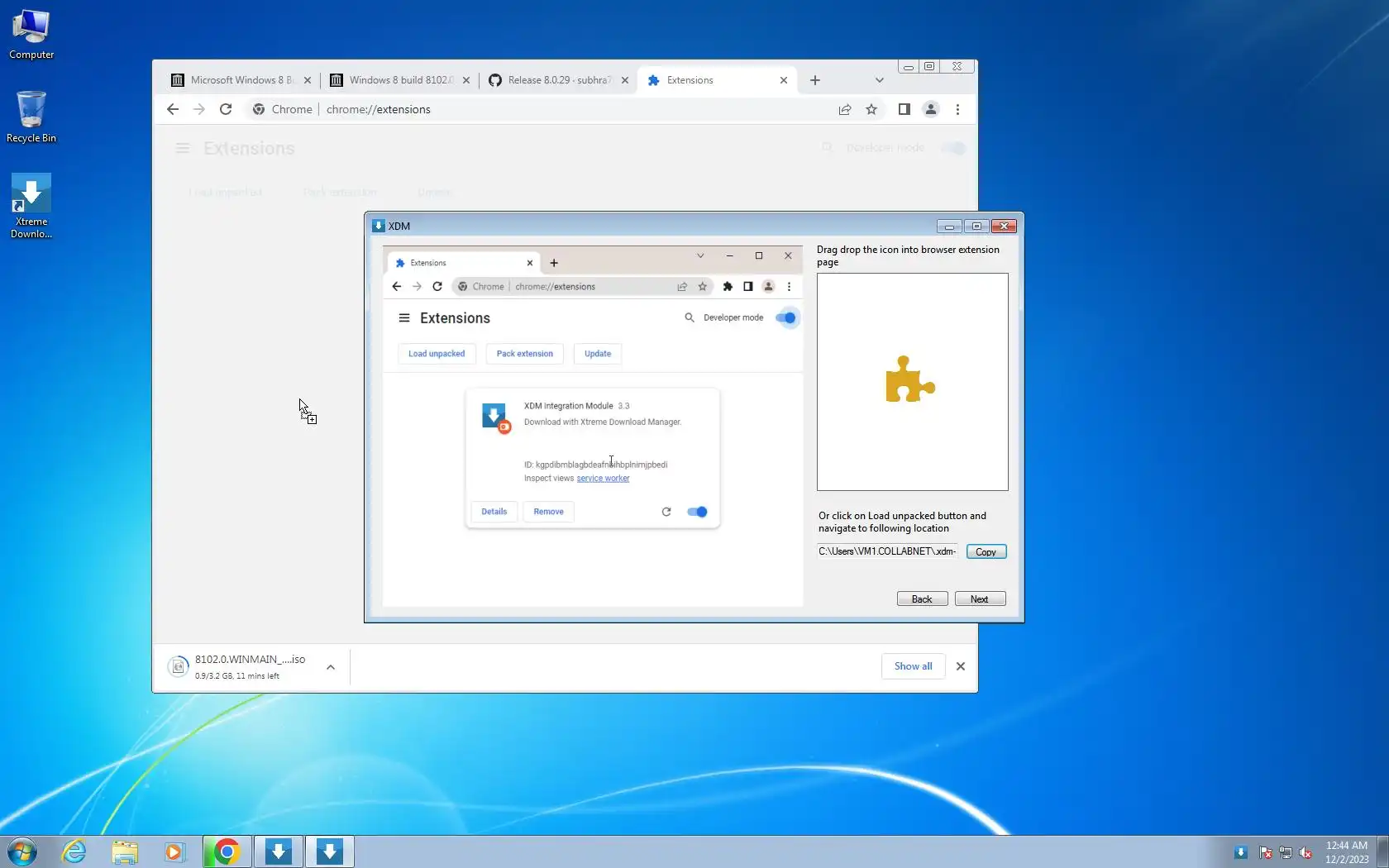1389x868 pixels.
Task: Click the Chrome taskbar button
Action: tap(227, 851)
